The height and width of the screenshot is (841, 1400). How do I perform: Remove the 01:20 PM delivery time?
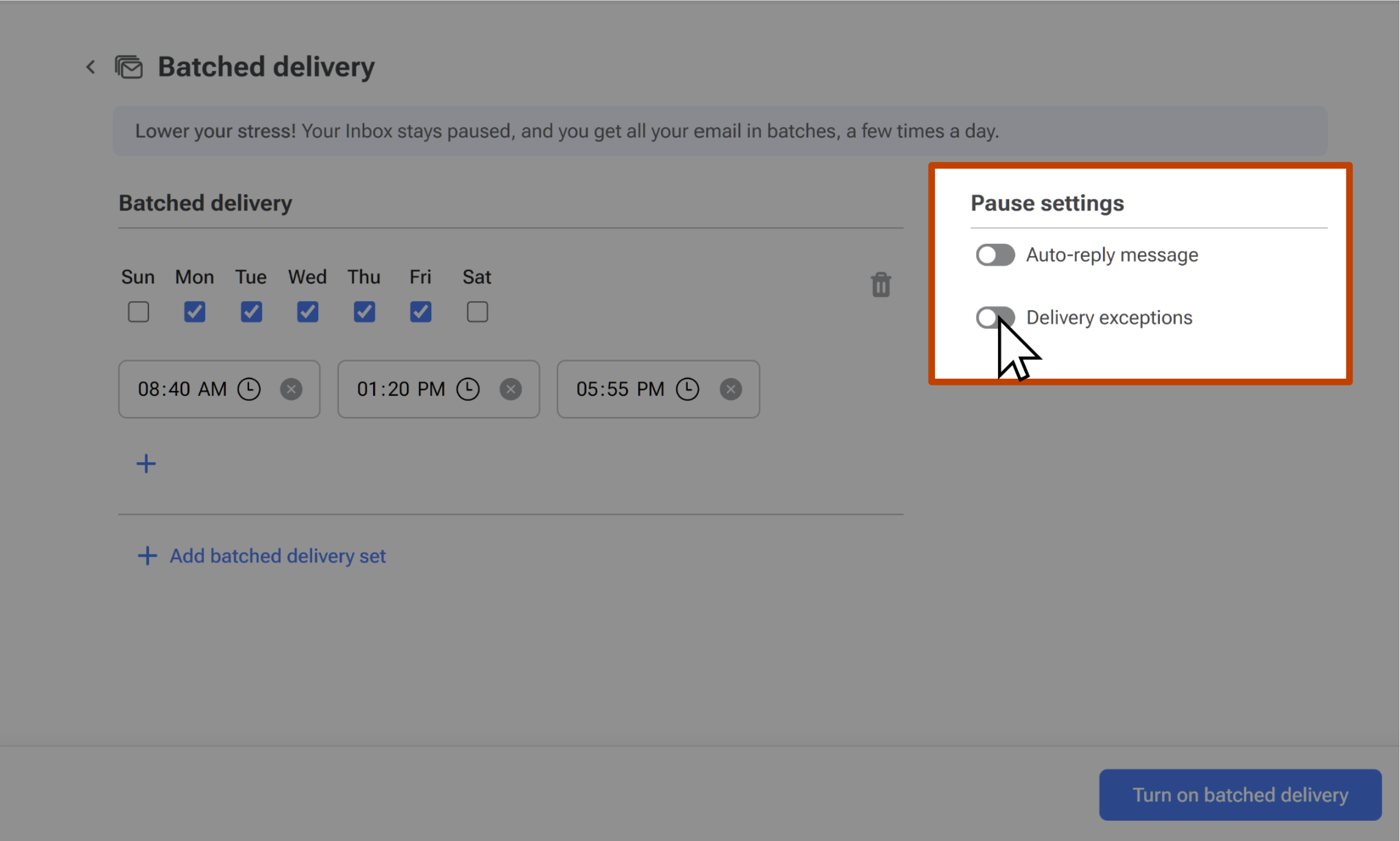511,389
